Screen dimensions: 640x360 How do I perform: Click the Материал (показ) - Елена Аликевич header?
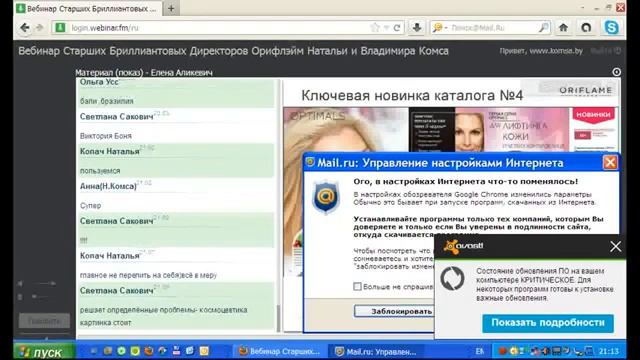[x=144, y=73]
